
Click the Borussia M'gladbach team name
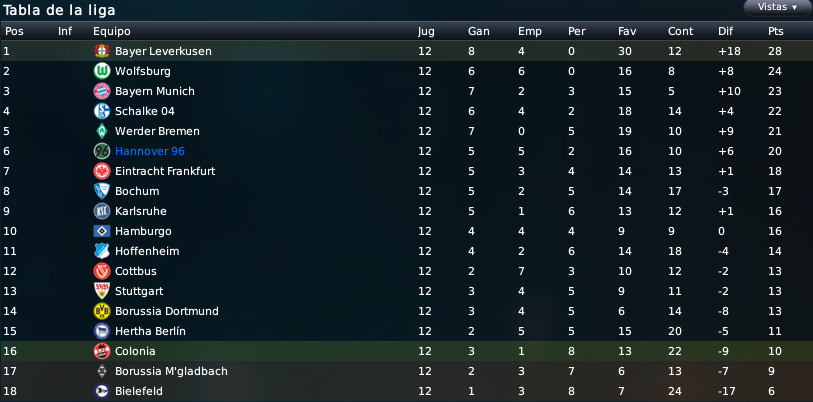(x=171, y=371)
